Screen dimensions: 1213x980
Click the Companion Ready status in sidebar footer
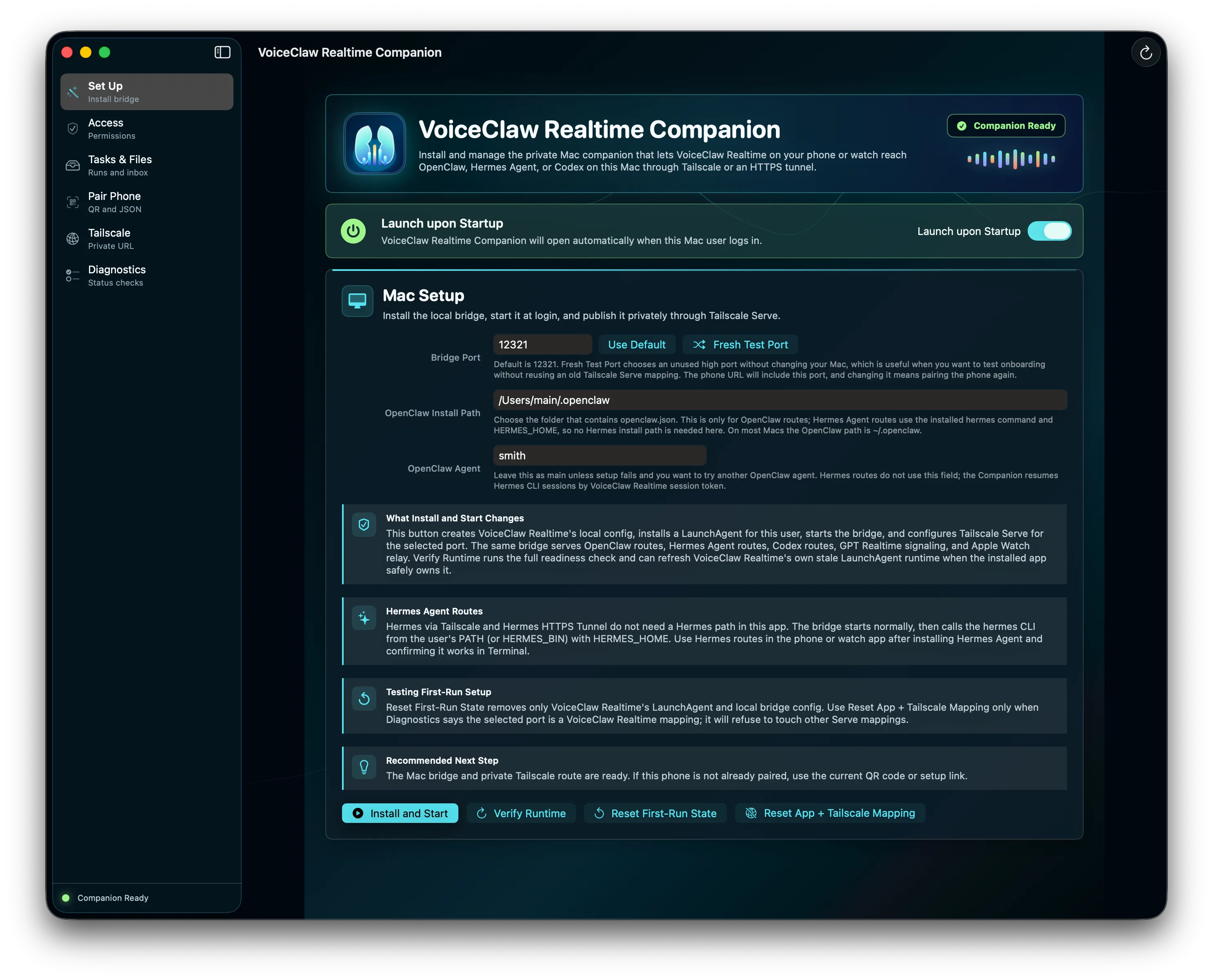tap(113, 898)
